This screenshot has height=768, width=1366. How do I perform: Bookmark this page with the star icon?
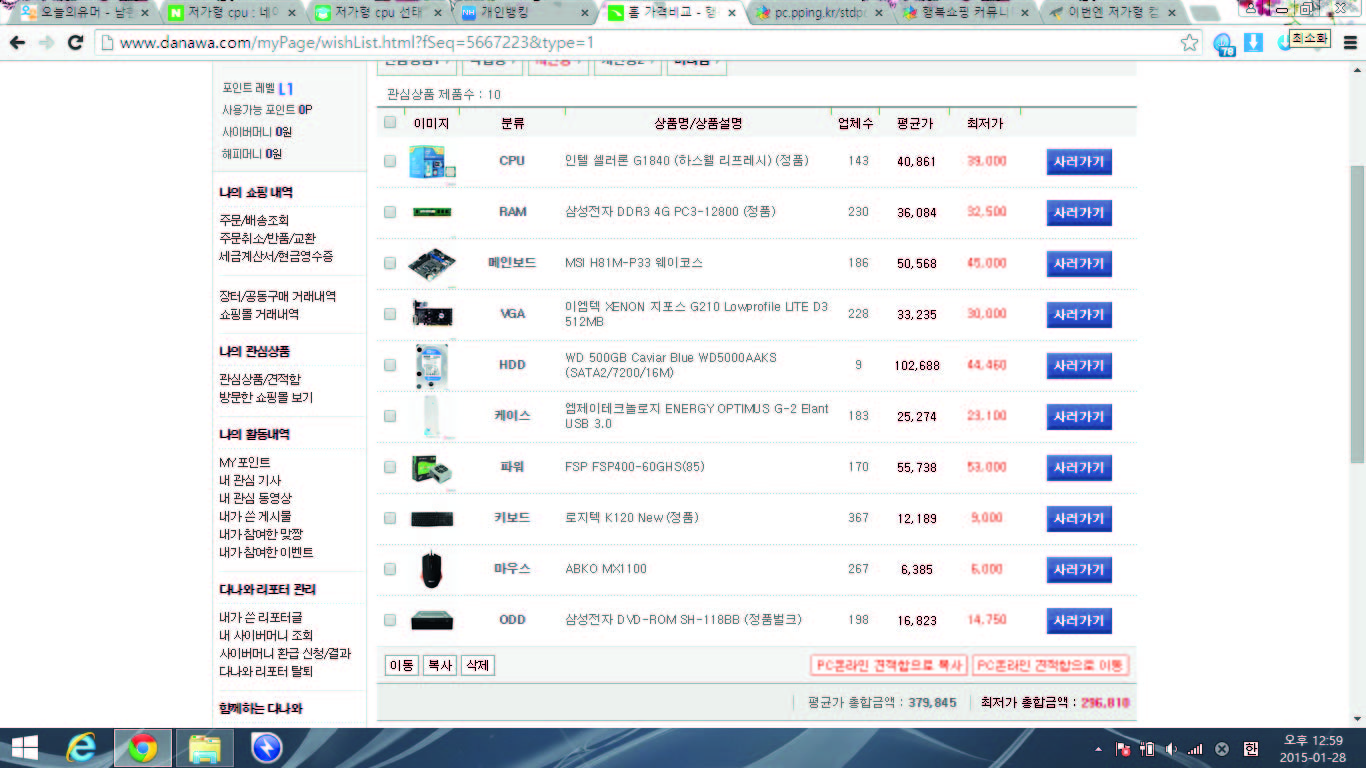[1189, 42]
